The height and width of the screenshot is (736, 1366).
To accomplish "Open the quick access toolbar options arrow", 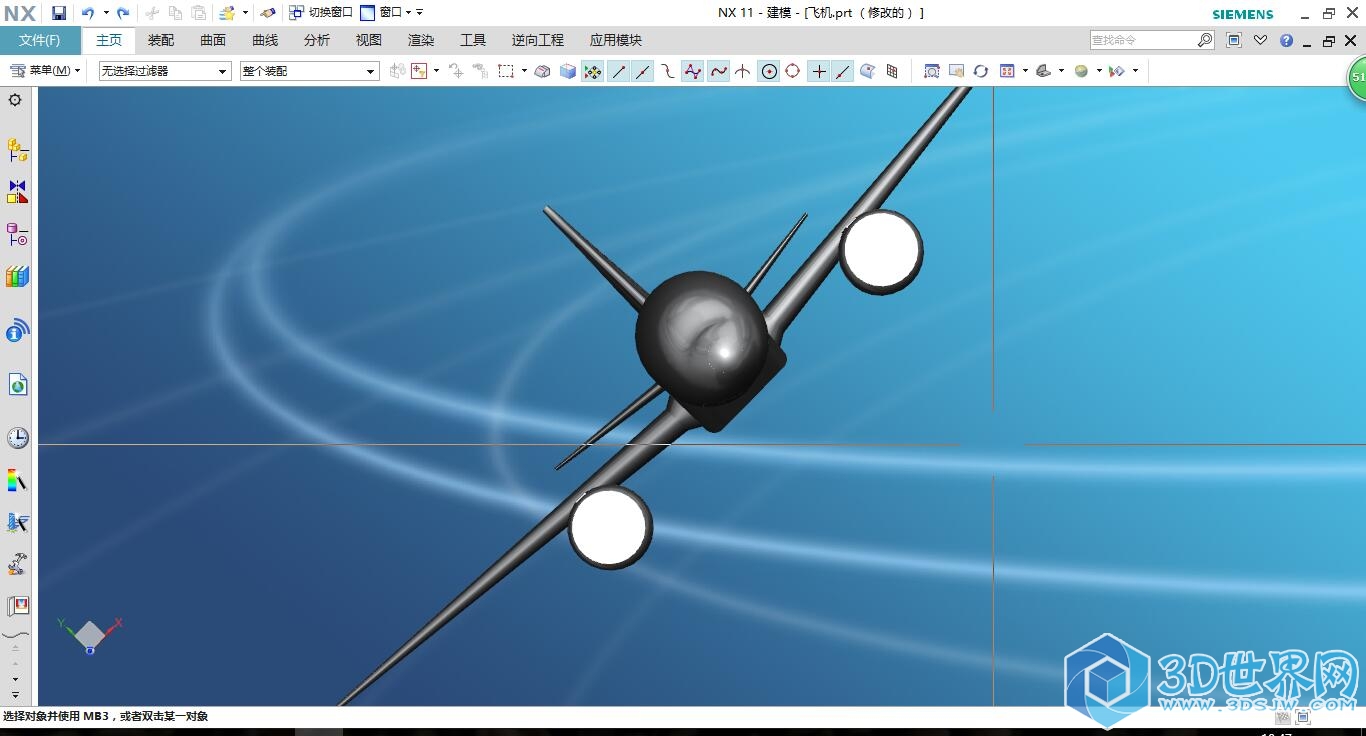I will click(420, 13).
